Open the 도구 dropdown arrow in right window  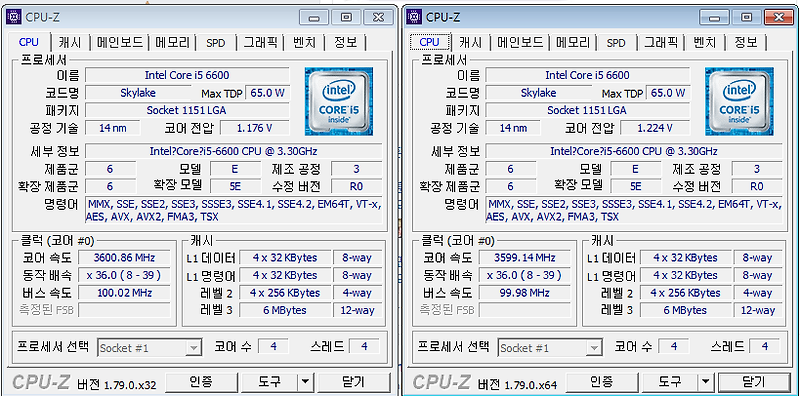pos(706,382)
